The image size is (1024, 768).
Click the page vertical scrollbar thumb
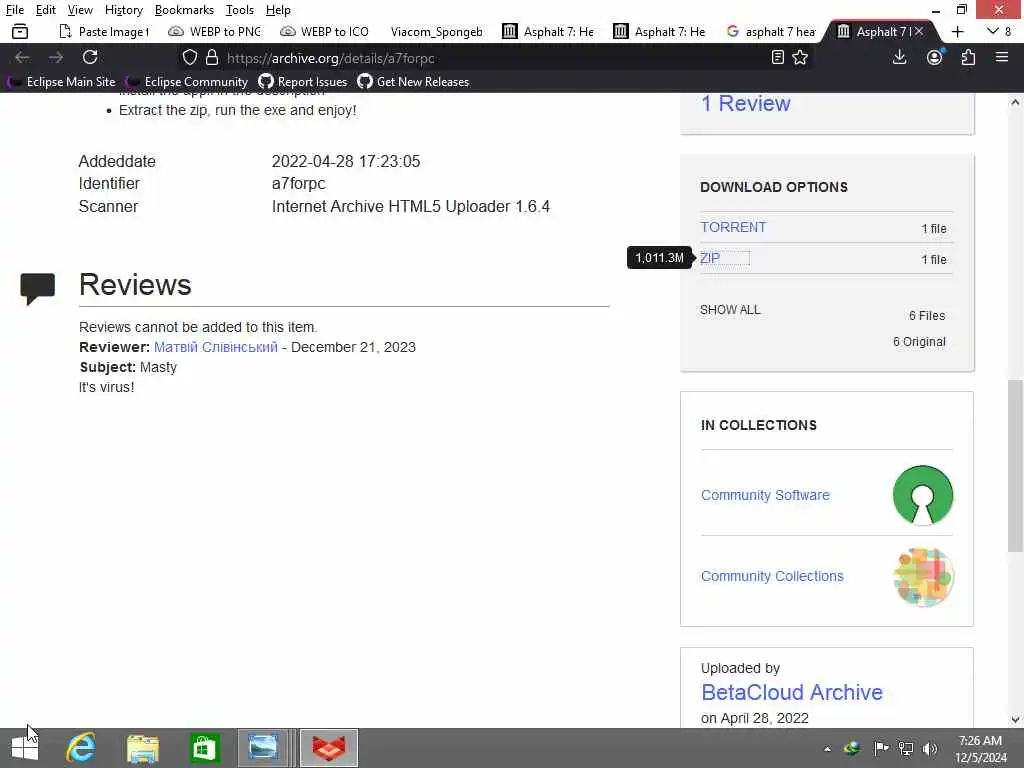[x=1015, y=465]
